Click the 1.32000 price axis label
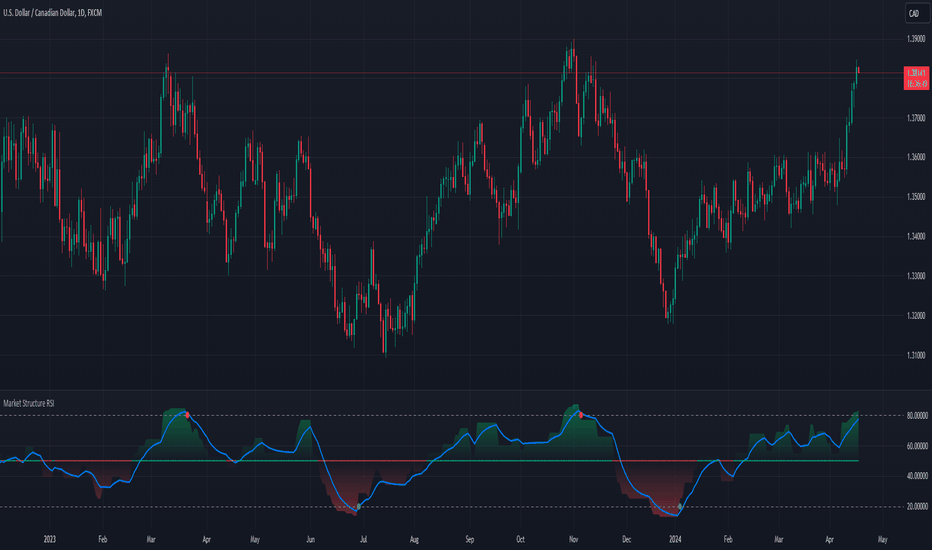932x550 pixels. coord(916,315)
